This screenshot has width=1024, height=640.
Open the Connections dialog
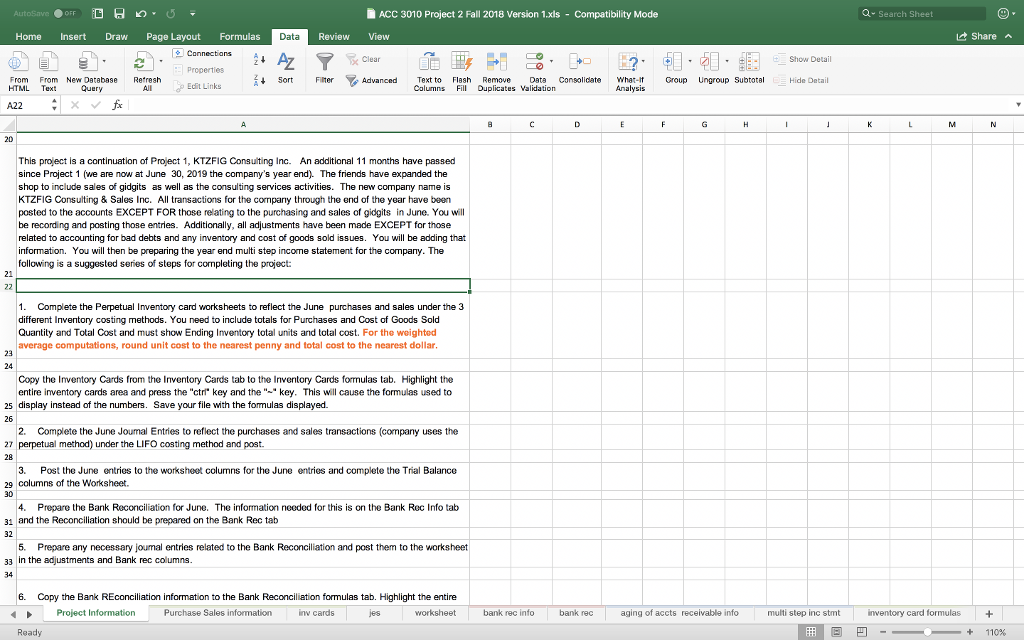click(202, 53)
